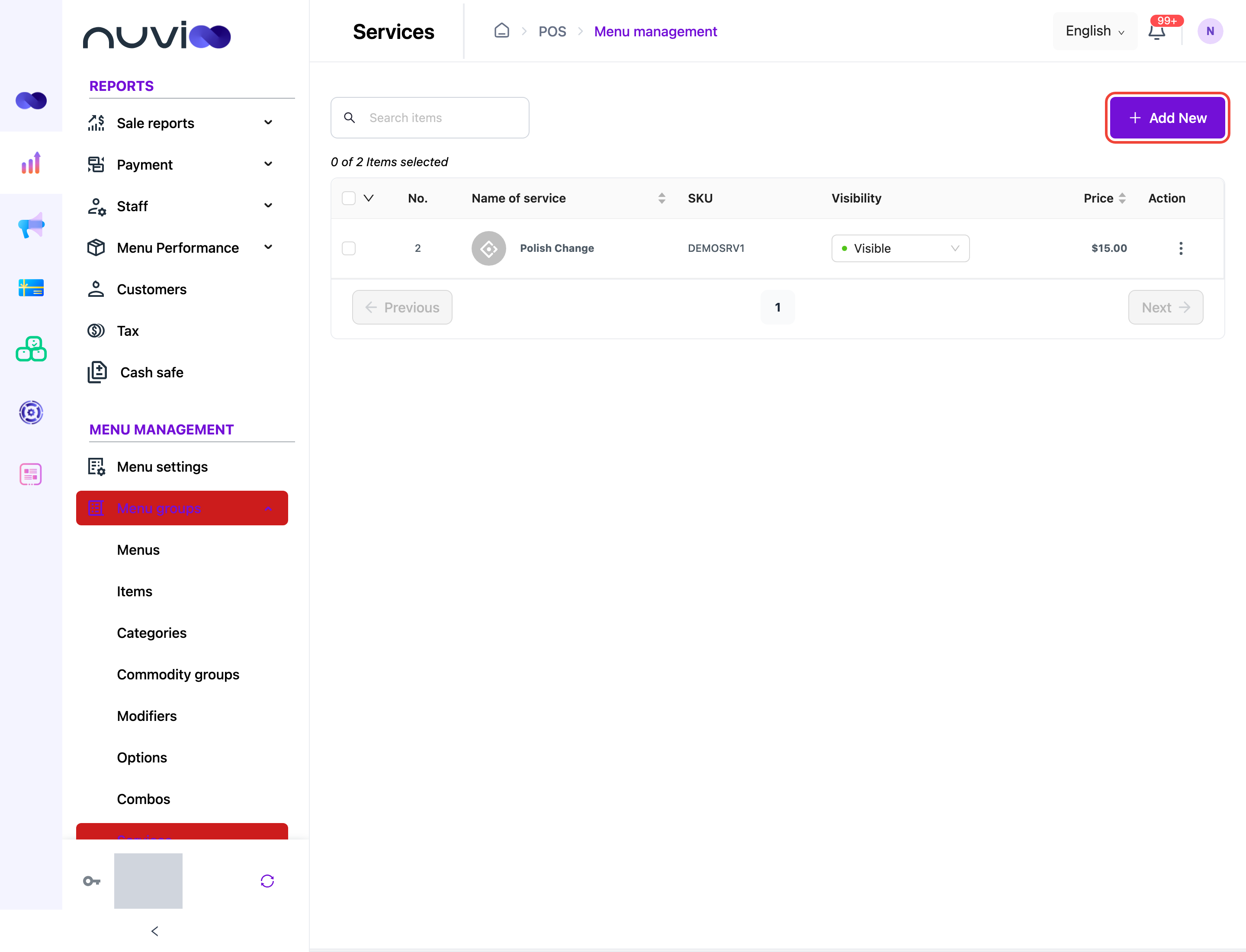Click the Previous pagination button

point(402,307)
